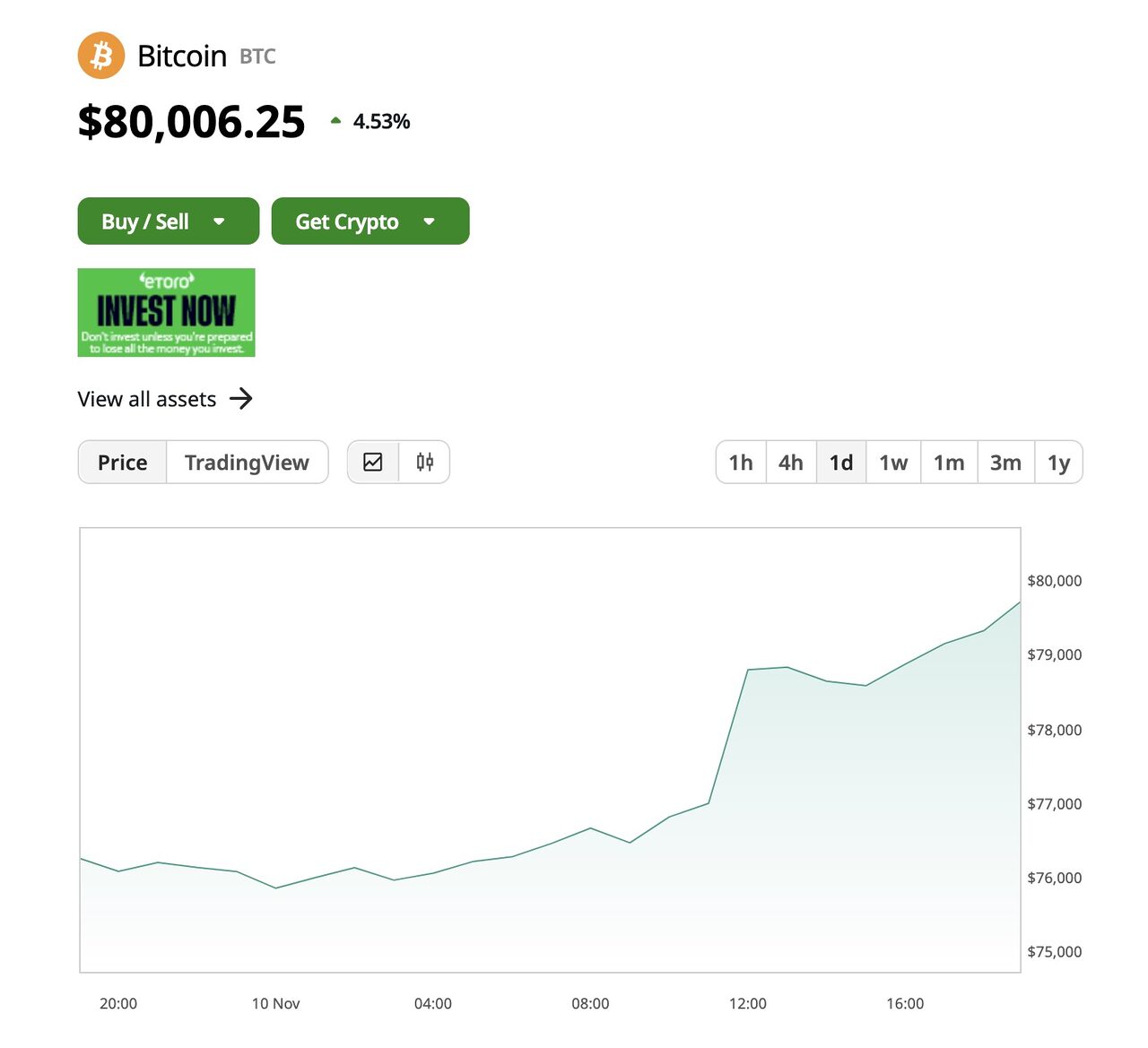This screenshot has height=1048, width=1148.
Task: Open the Buy / Sell dropdown
Action: click(169, 221)
